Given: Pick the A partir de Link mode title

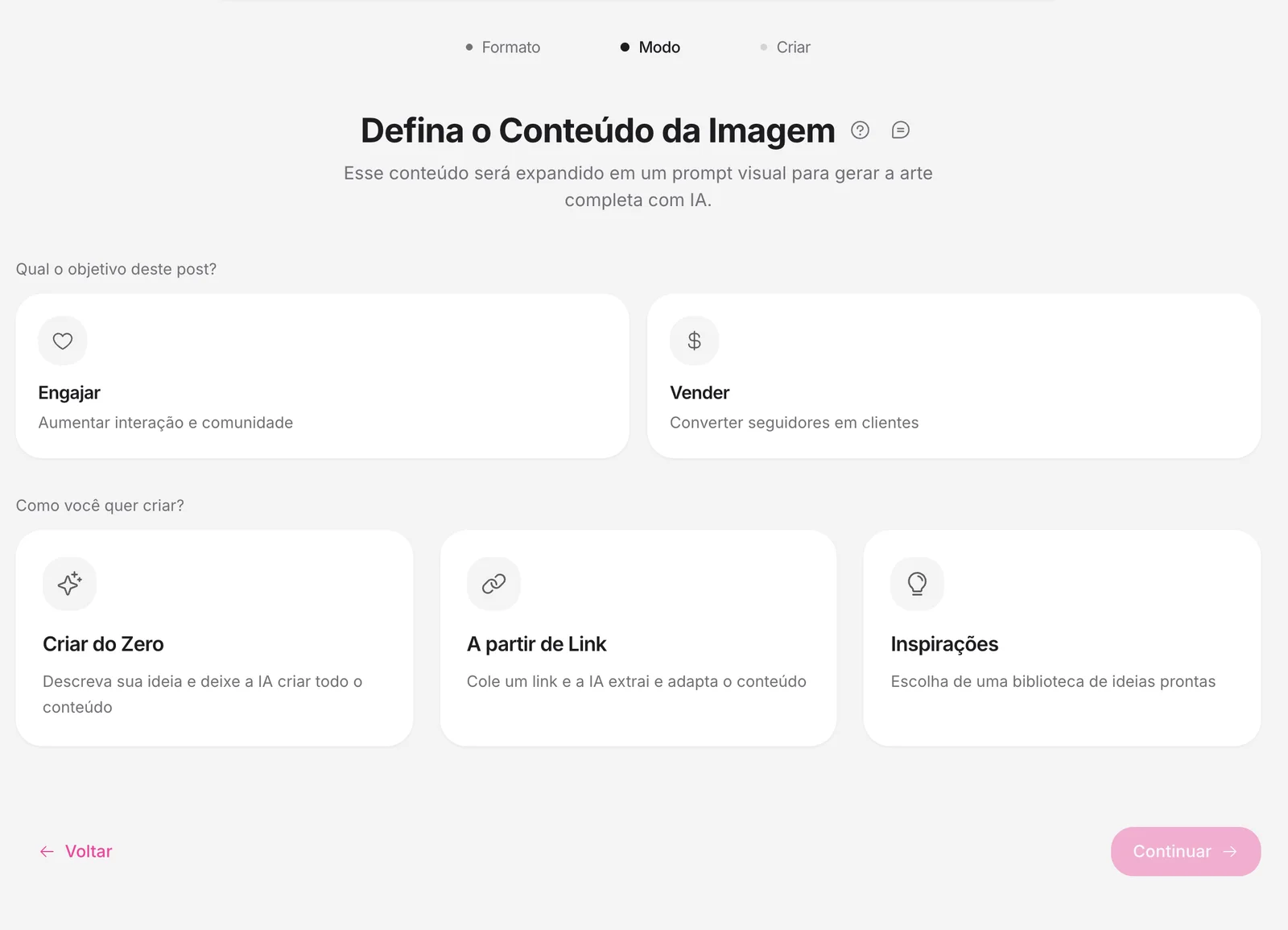Looking at the screenshot, I should (536, 644).
